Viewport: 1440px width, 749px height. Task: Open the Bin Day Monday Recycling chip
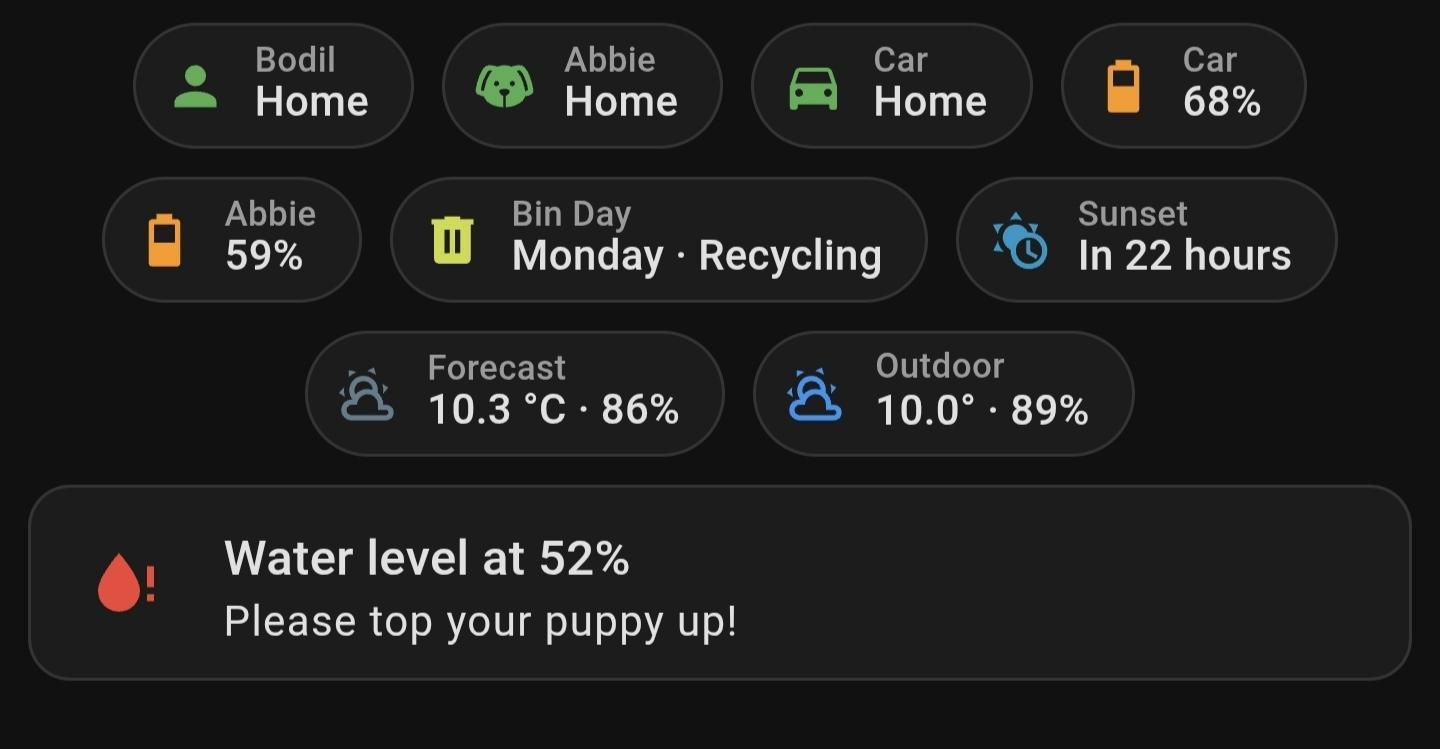click(658, 238)
